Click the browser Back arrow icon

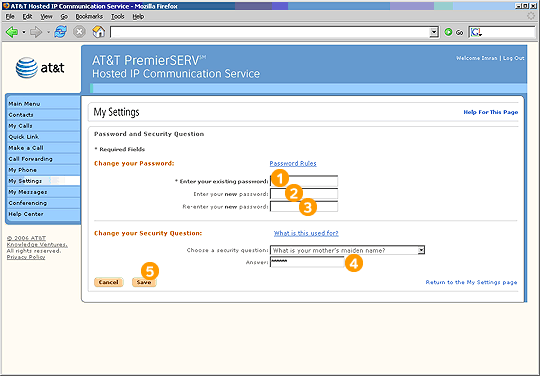12,32
